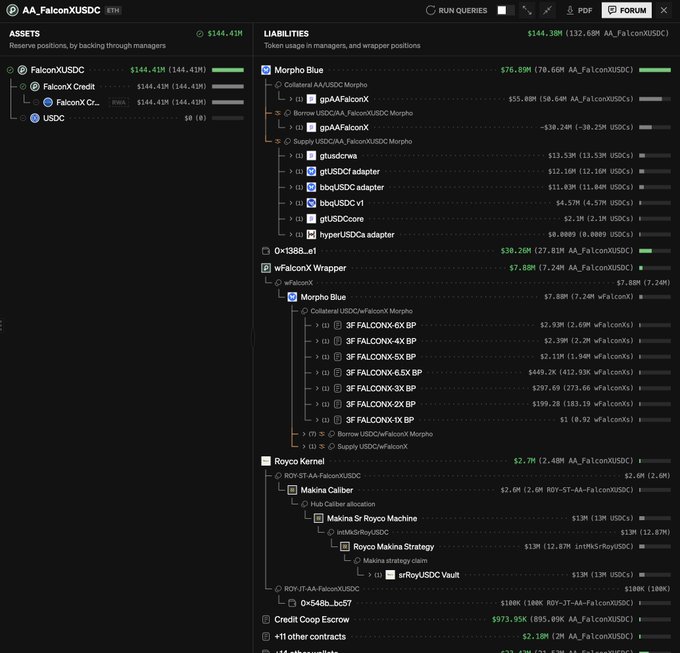
Task: Click the 3F FALCONX-3X BP document icon
Action: (x=337, y=389)
